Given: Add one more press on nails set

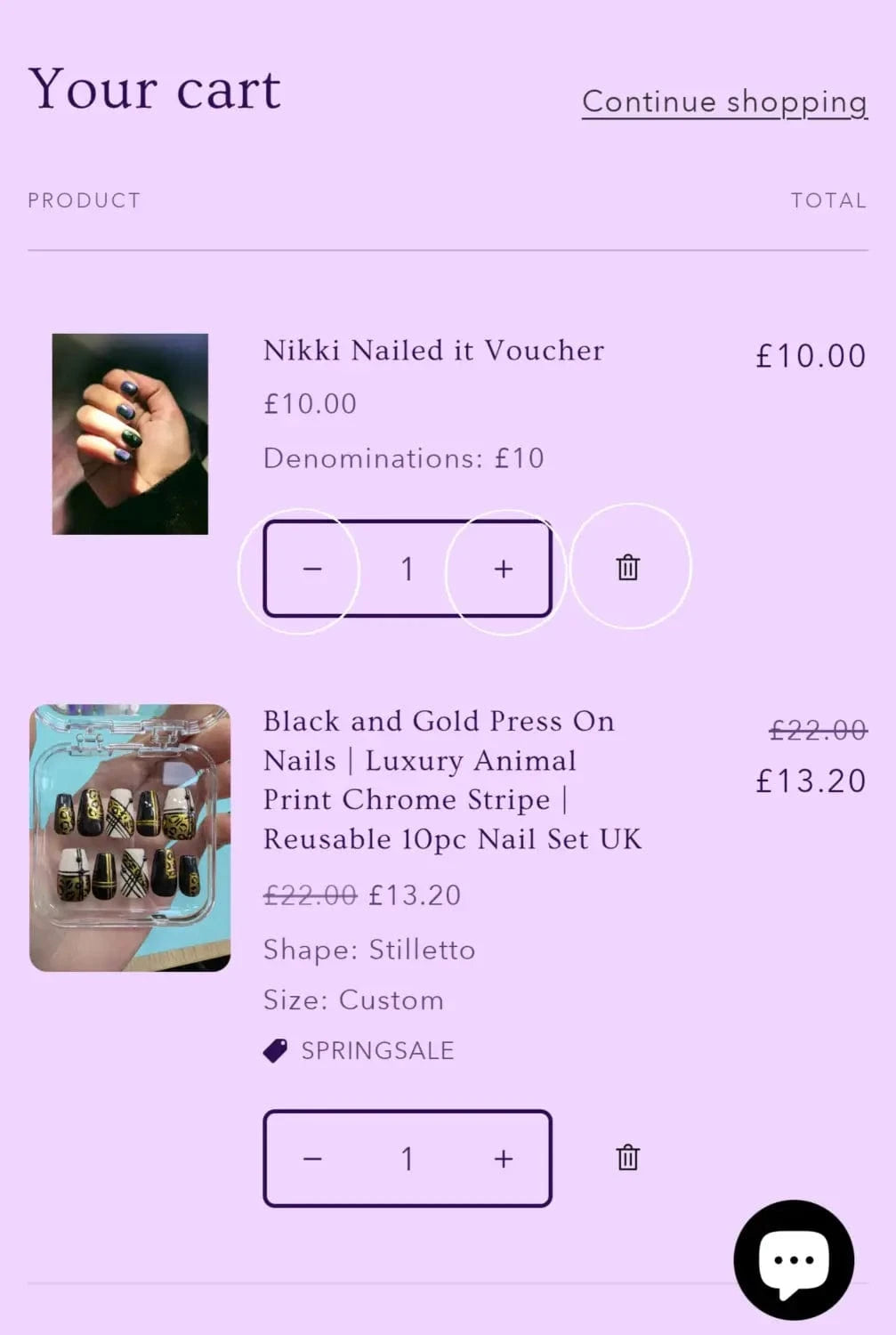Looking at the screenshot, I should pyautogui.click(x=504, y=1159).
